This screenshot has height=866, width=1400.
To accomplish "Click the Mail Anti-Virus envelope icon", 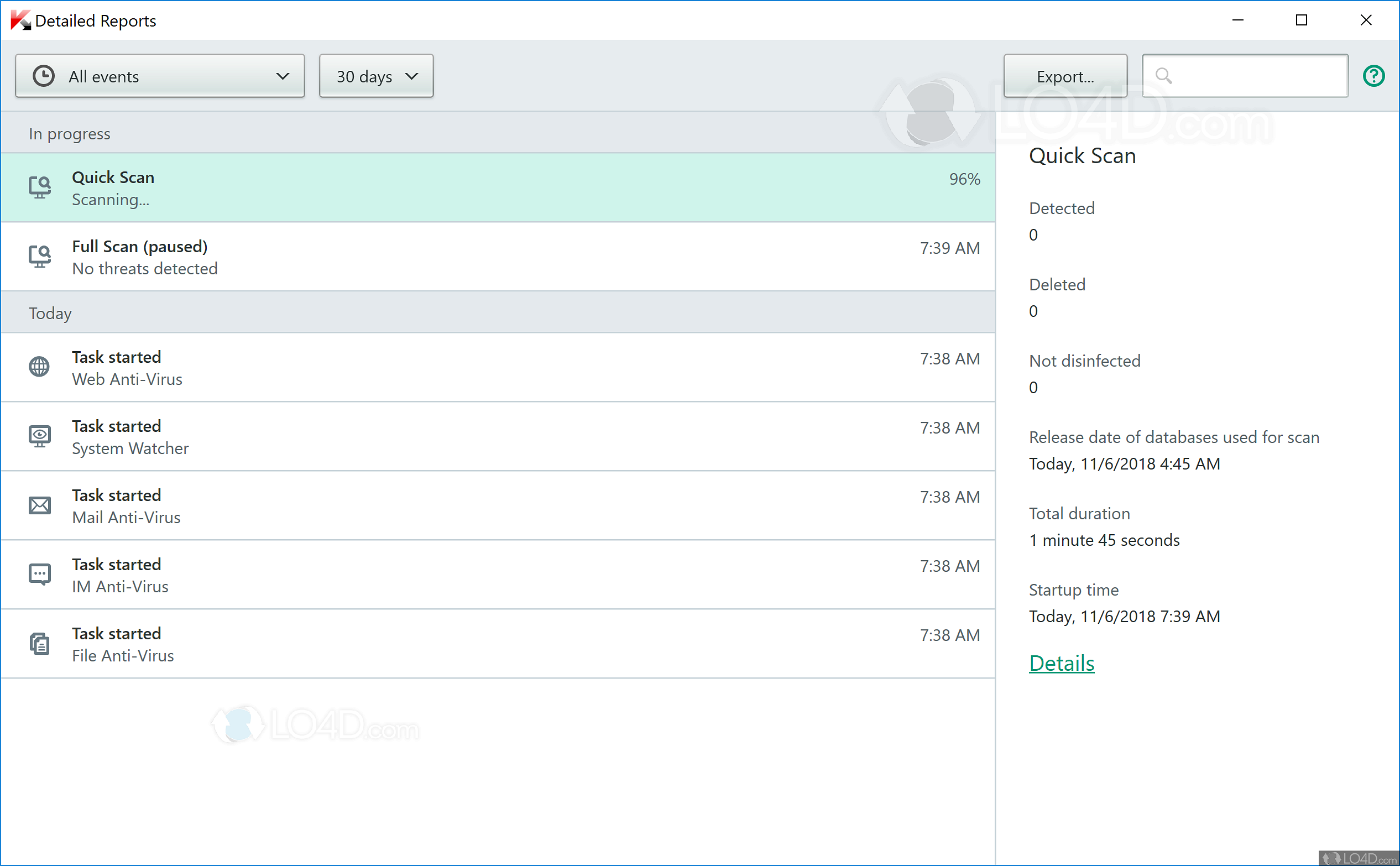I will 39,505.
